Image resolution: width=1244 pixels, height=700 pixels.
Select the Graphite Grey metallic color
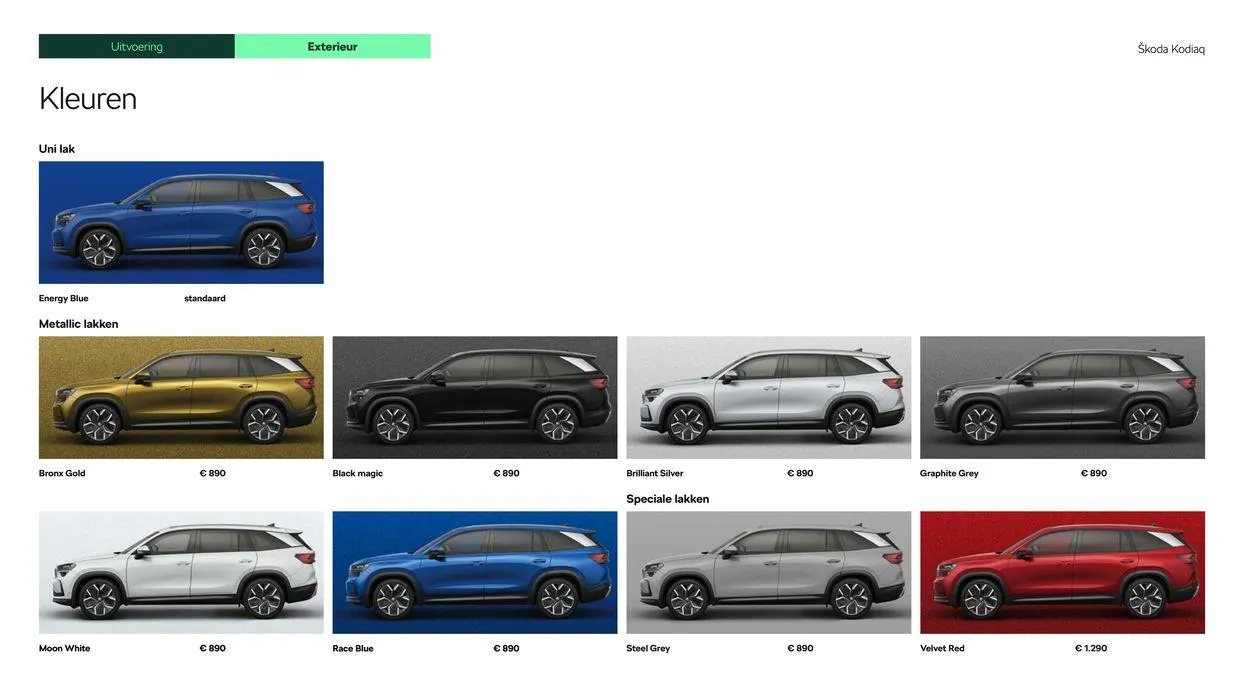point(1063,397)
